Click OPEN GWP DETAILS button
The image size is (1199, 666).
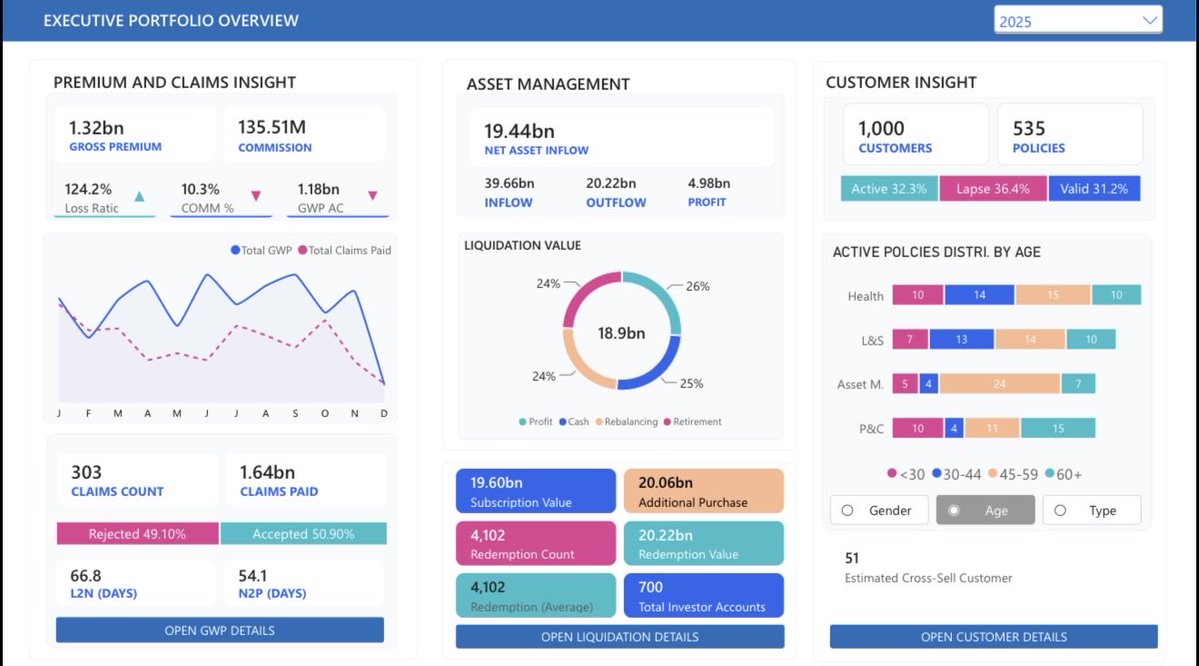click(x=219, y=630)
